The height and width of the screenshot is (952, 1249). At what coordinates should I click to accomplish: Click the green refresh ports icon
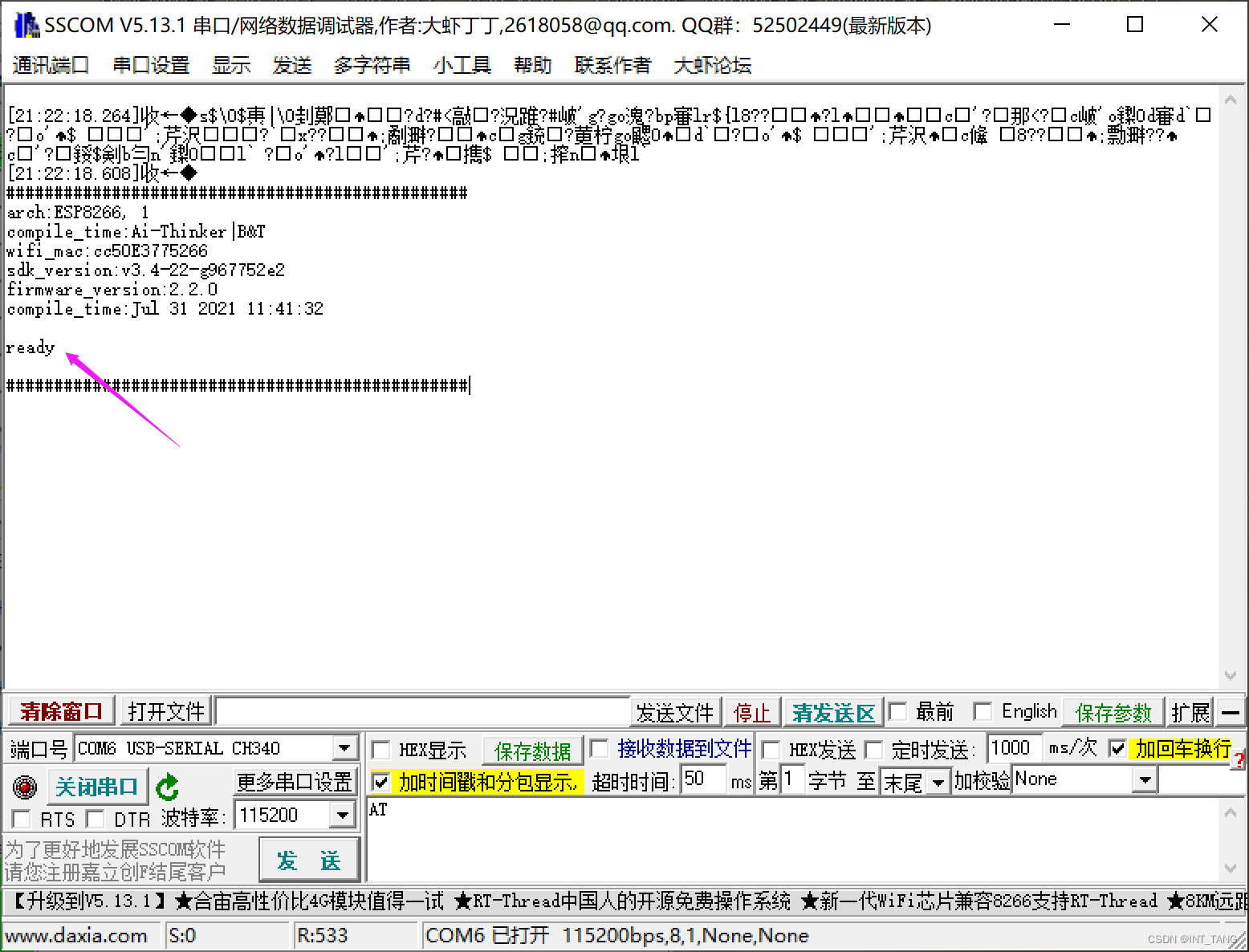(x=167, y=787)
